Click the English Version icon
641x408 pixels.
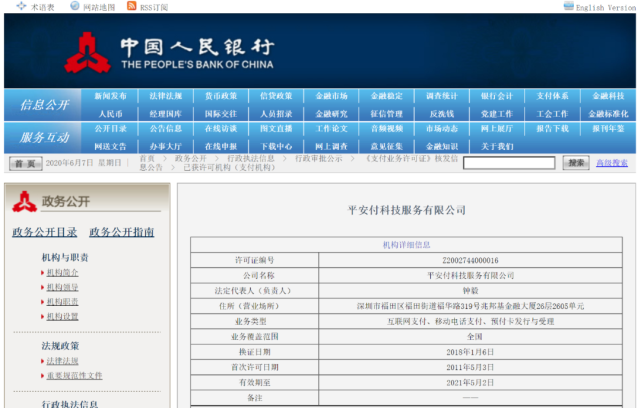[x=569, y=6]
